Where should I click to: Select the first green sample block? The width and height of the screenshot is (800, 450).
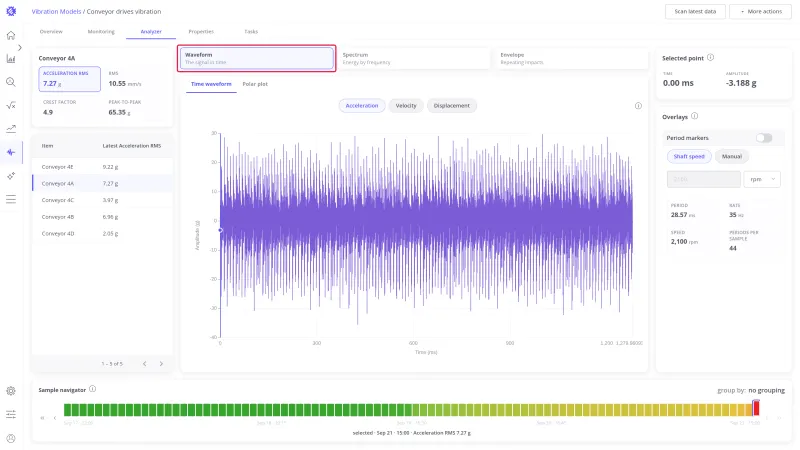(67, 409)
